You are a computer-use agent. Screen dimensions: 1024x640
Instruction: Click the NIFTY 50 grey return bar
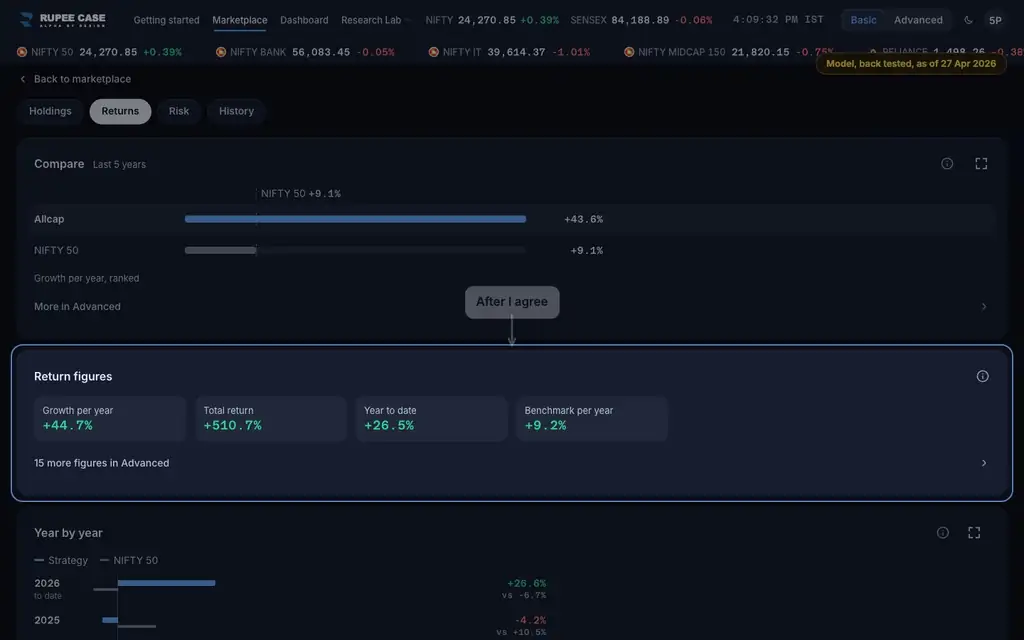[x=221, y=250]
